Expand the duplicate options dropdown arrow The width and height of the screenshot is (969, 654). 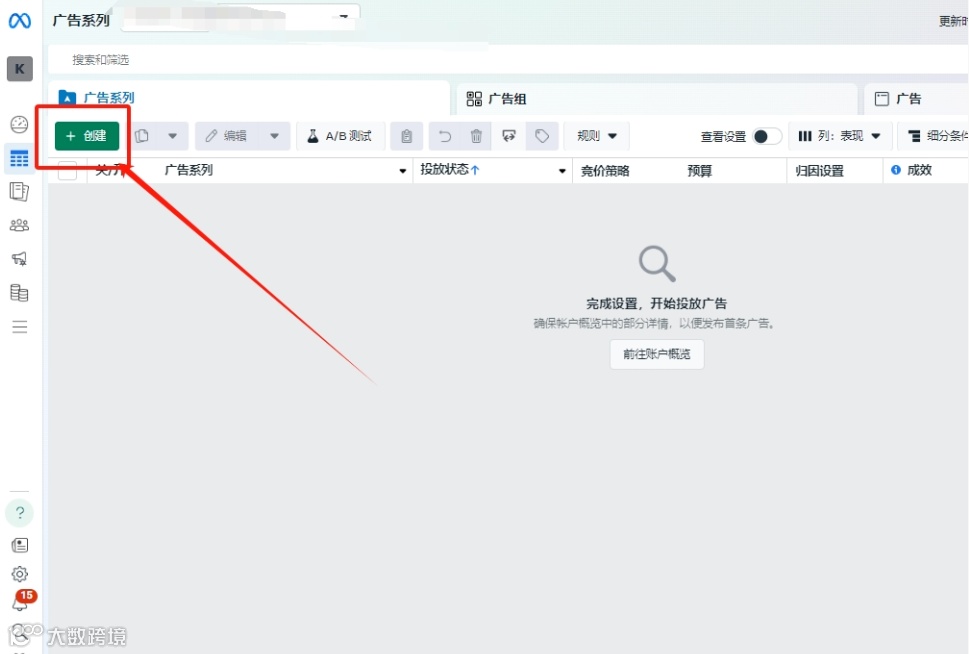[x=172, y=136]
